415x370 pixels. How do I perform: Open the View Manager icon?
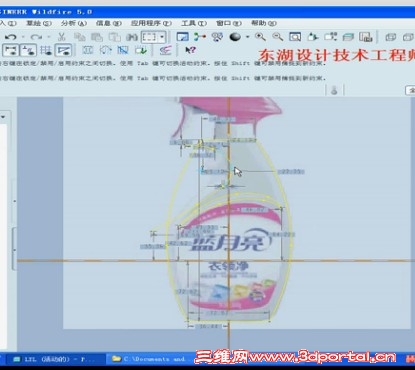pyautogui.click(x=366, y=37)
